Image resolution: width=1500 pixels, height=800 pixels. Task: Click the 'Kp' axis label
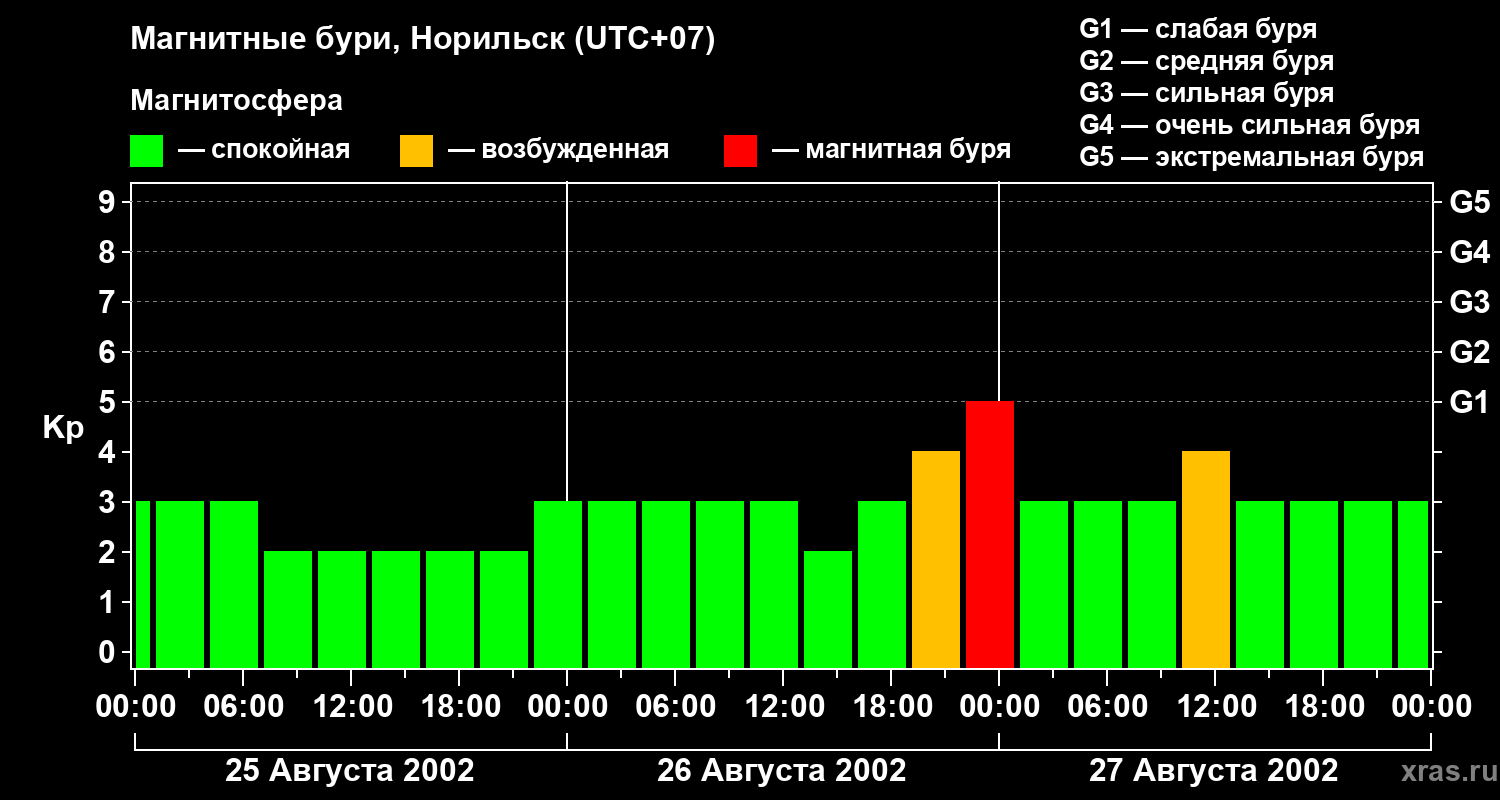coord(63,428)
